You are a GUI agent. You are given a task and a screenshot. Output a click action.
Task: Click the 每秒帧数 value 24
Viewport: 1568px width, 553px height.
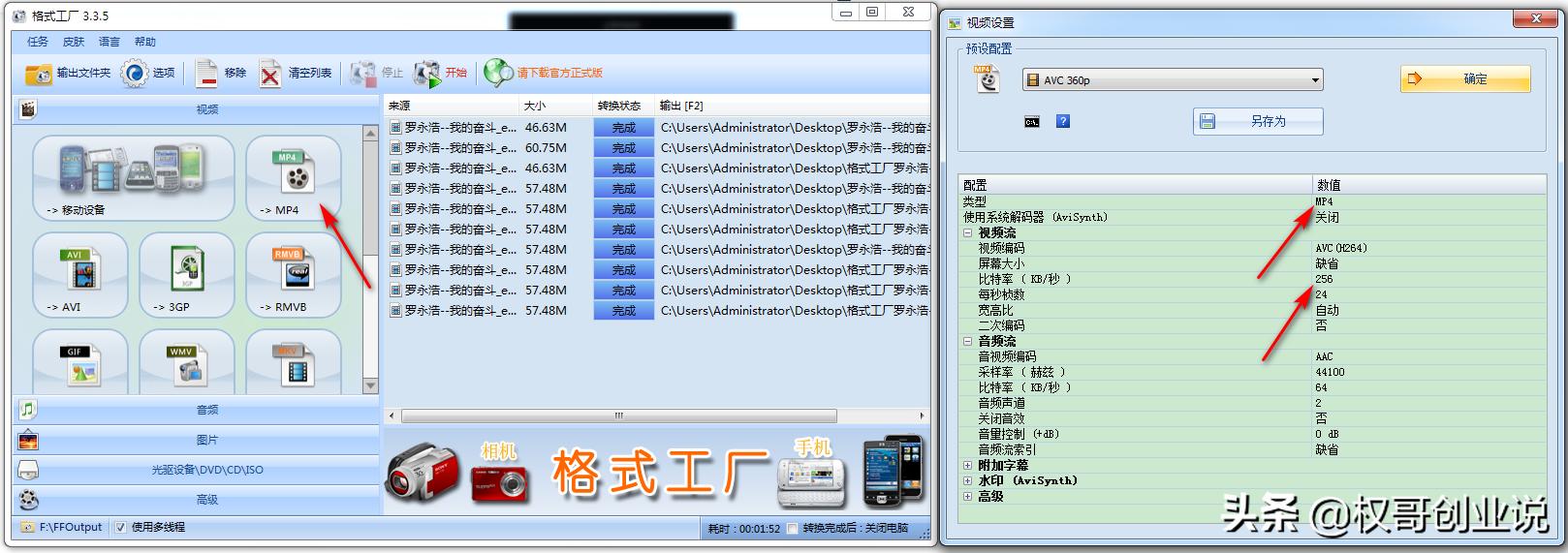[1321, 294]
